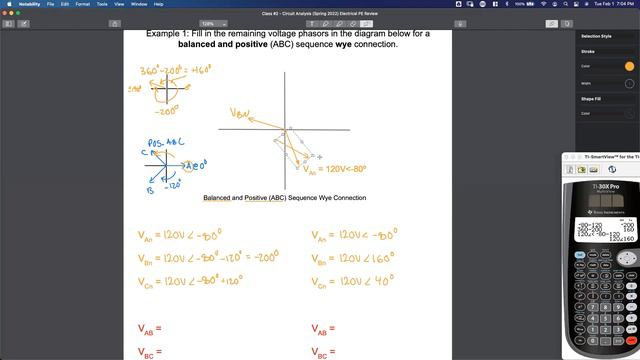Click the right column "VBC =" label
This screenshot has height=360, width=640.
(323, 353)
